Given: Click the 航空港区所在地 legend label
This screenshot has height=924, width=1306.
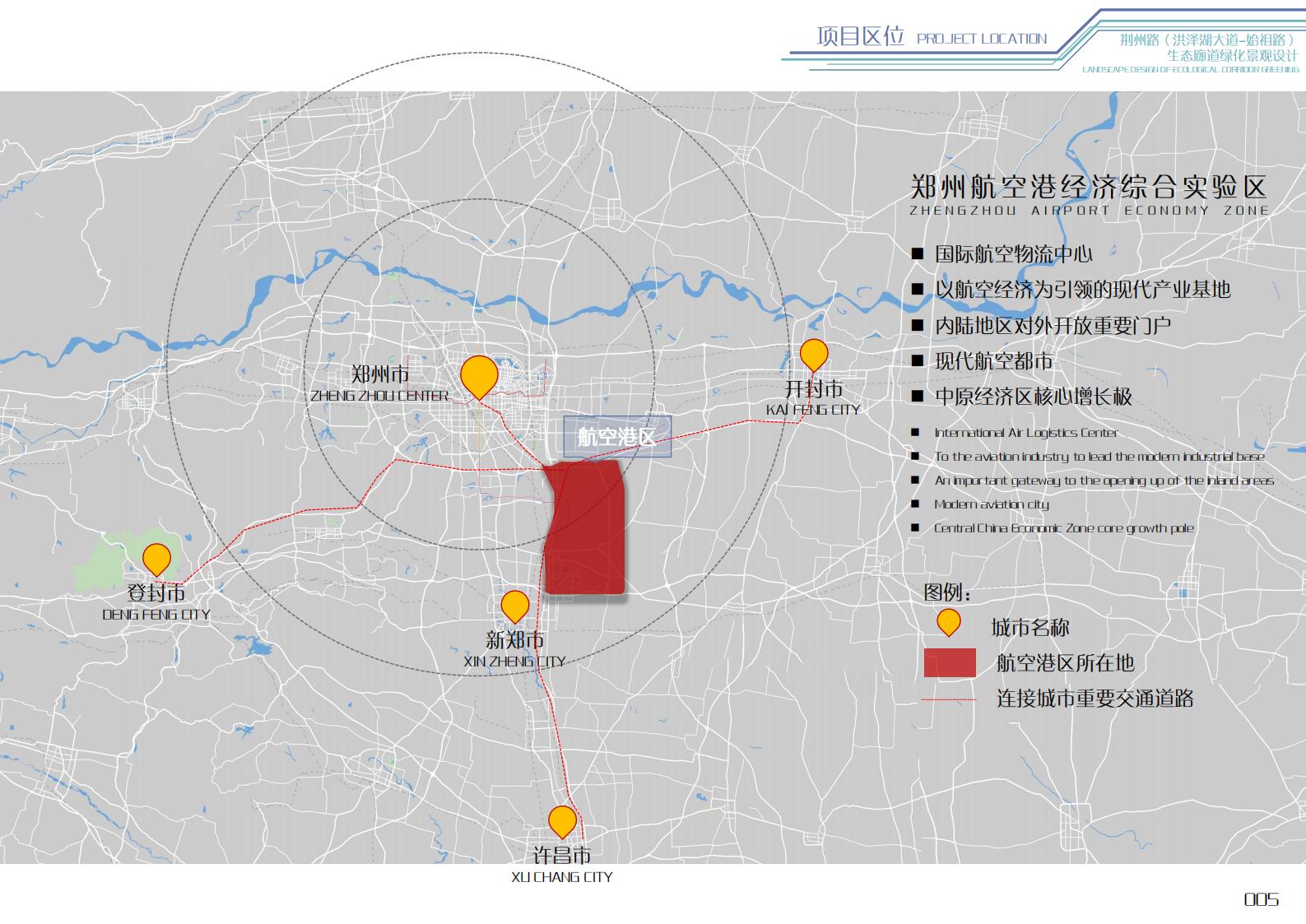Looking at the screenshot, I should [x=1066, y=663].
